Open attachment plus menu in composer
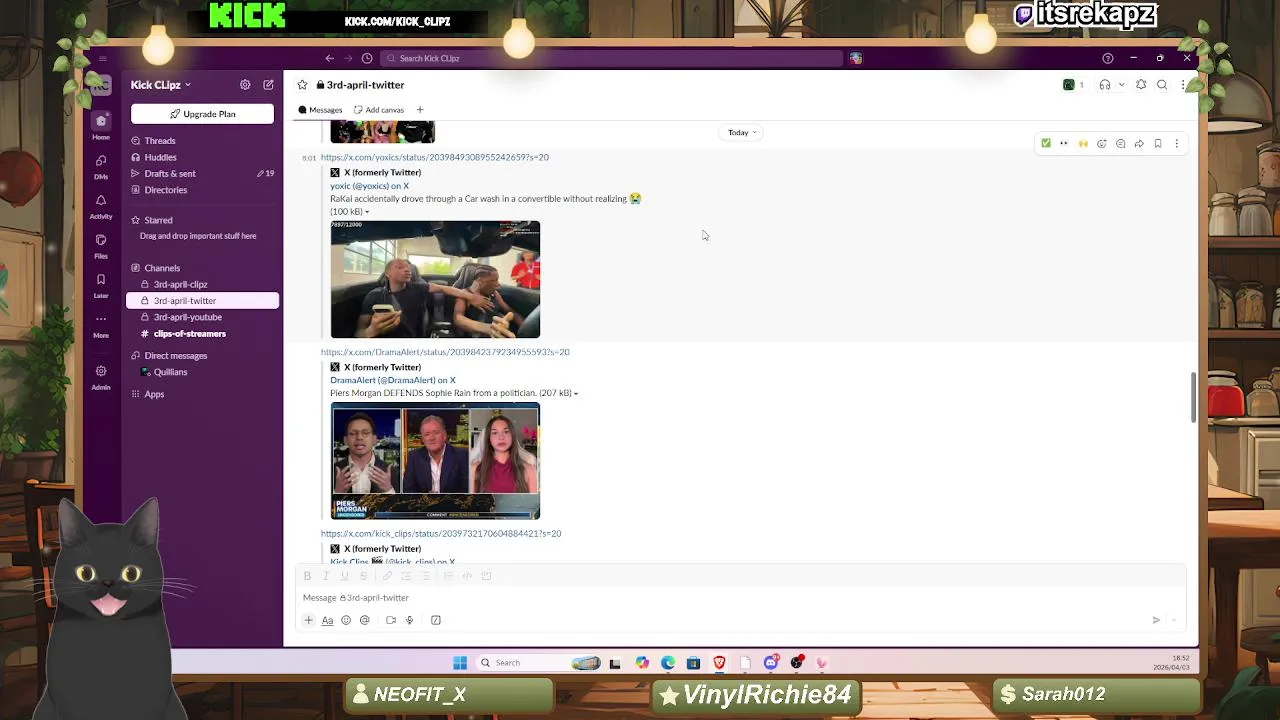 coord(308,620)
